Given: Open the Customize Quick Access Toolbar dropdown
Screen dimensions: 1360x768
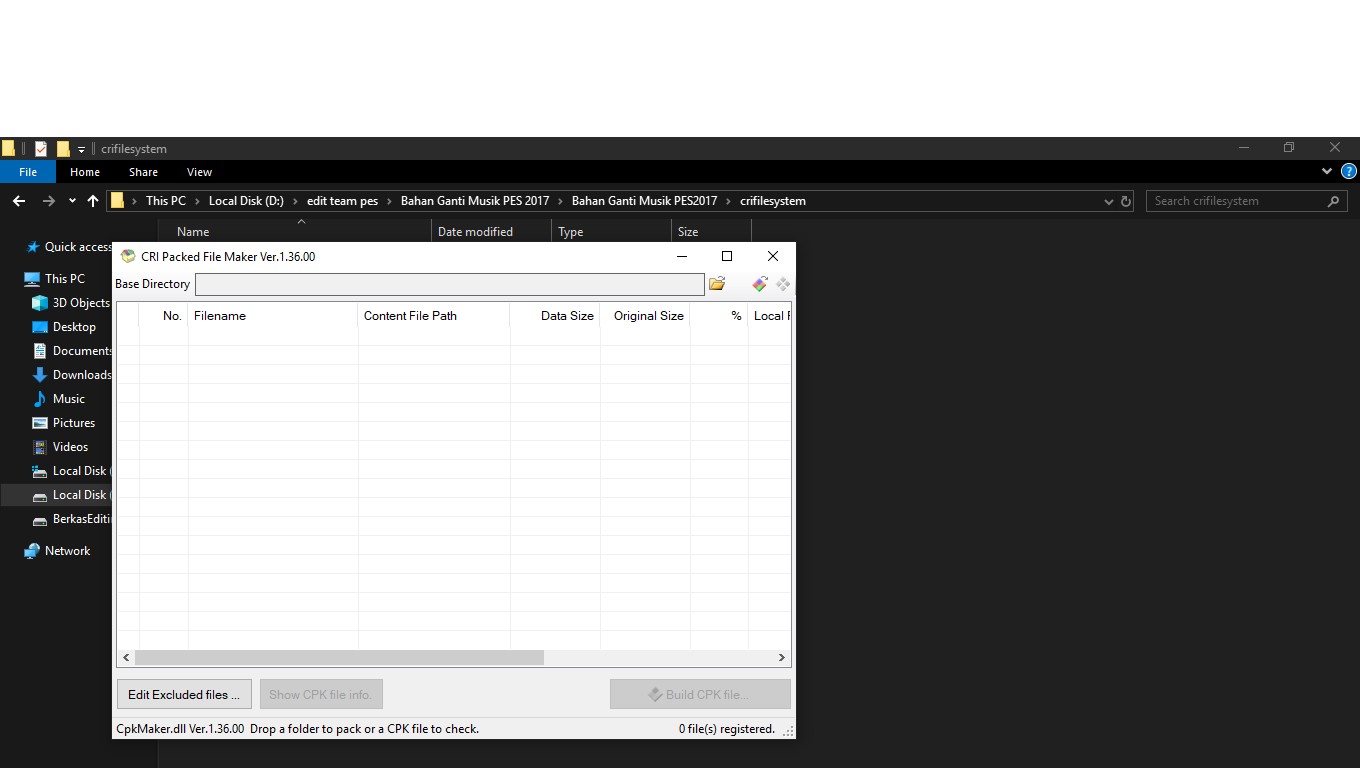Looking at the screenshot, I should tap(82, 149).
